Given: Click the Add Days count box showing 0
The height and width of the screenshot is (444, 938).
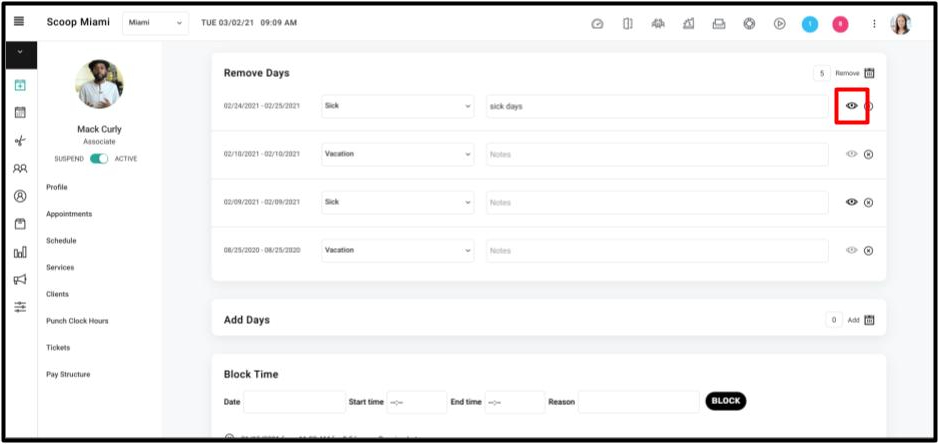Looking at the screenshot, I should tap(834, 320).
